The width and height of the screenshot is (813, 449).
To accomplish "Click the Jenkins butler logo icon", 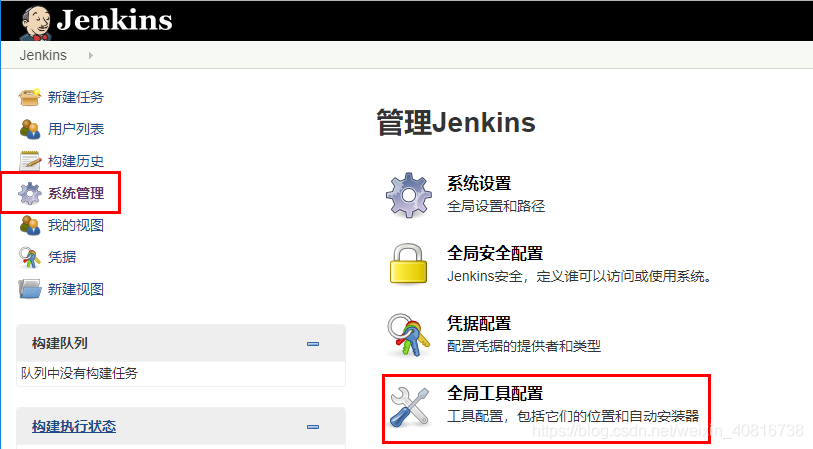I will coord(35,22).
